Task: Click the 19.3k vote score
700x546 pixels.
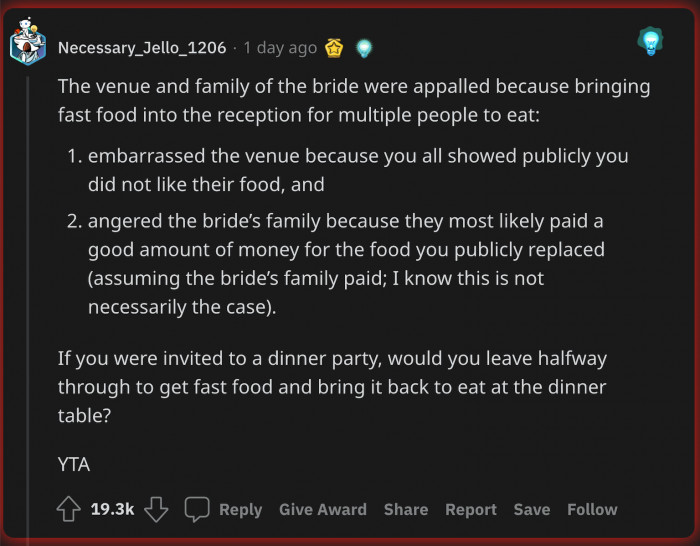Action: [112, 509]
